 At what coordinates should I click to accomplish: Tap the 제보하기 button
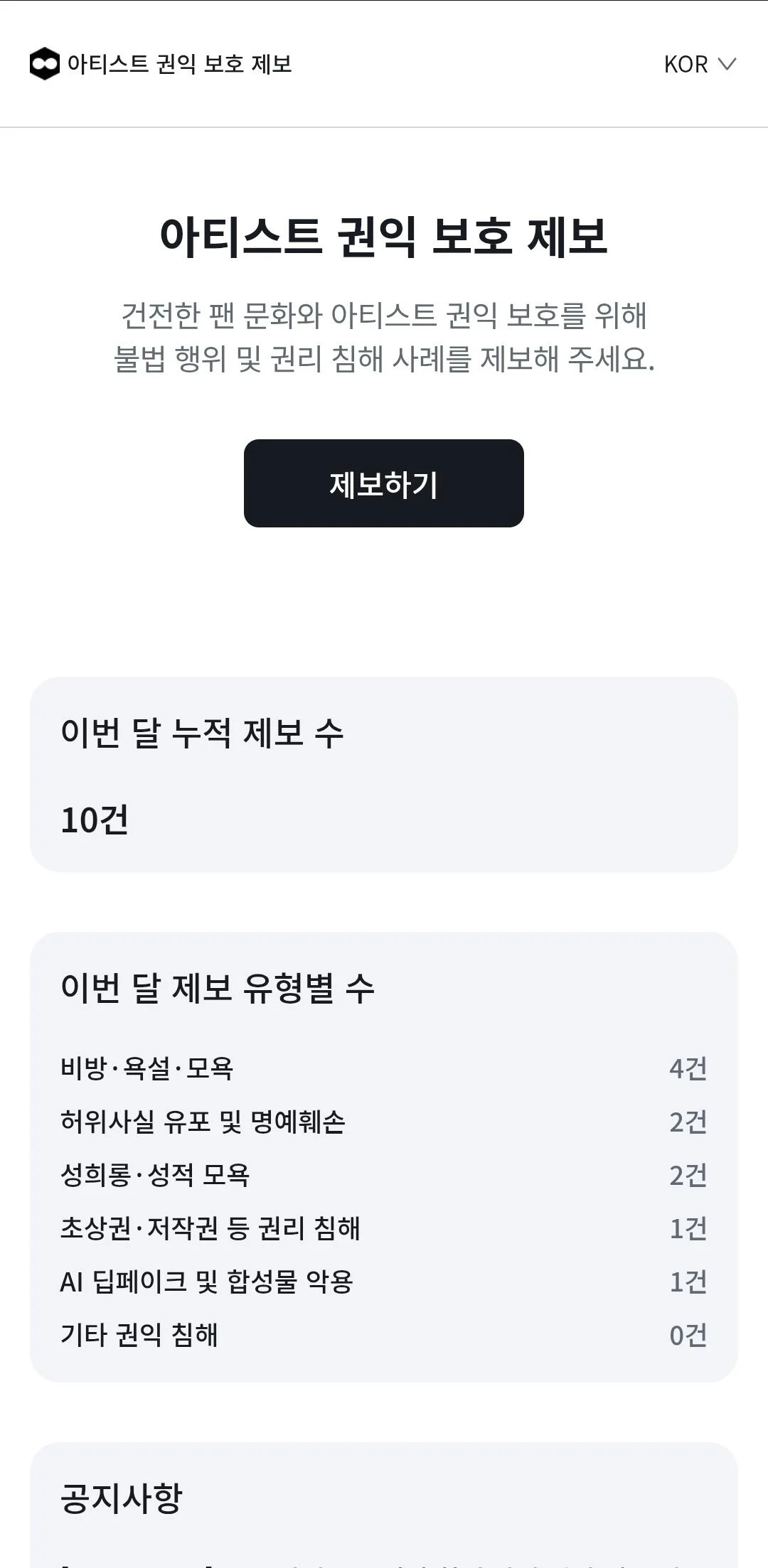(x=384, y=483)
